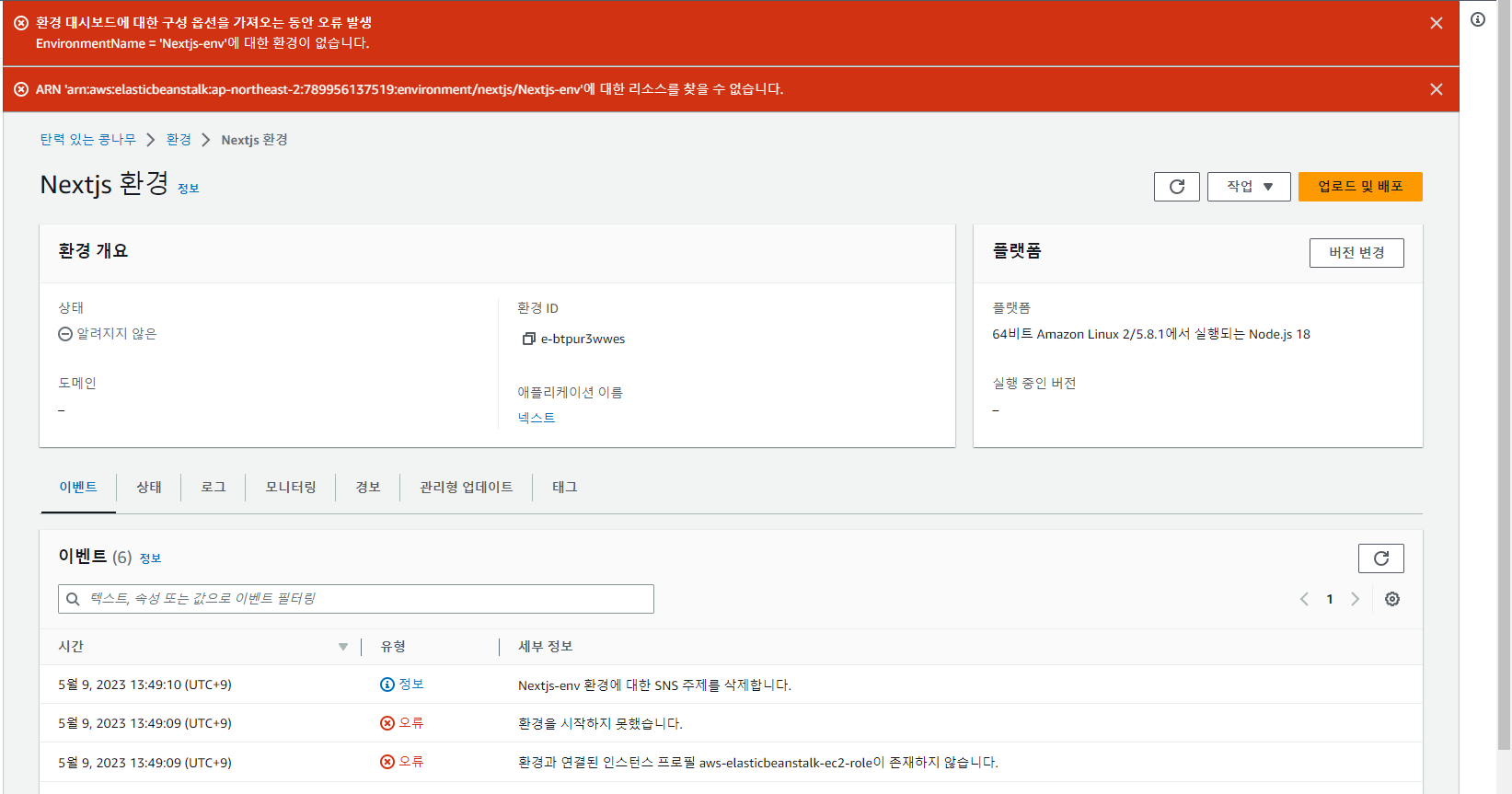Select the 이벤트 tab
Image resolution: width=1512 pixels, height=794 pixels.
tap(78, 487)
